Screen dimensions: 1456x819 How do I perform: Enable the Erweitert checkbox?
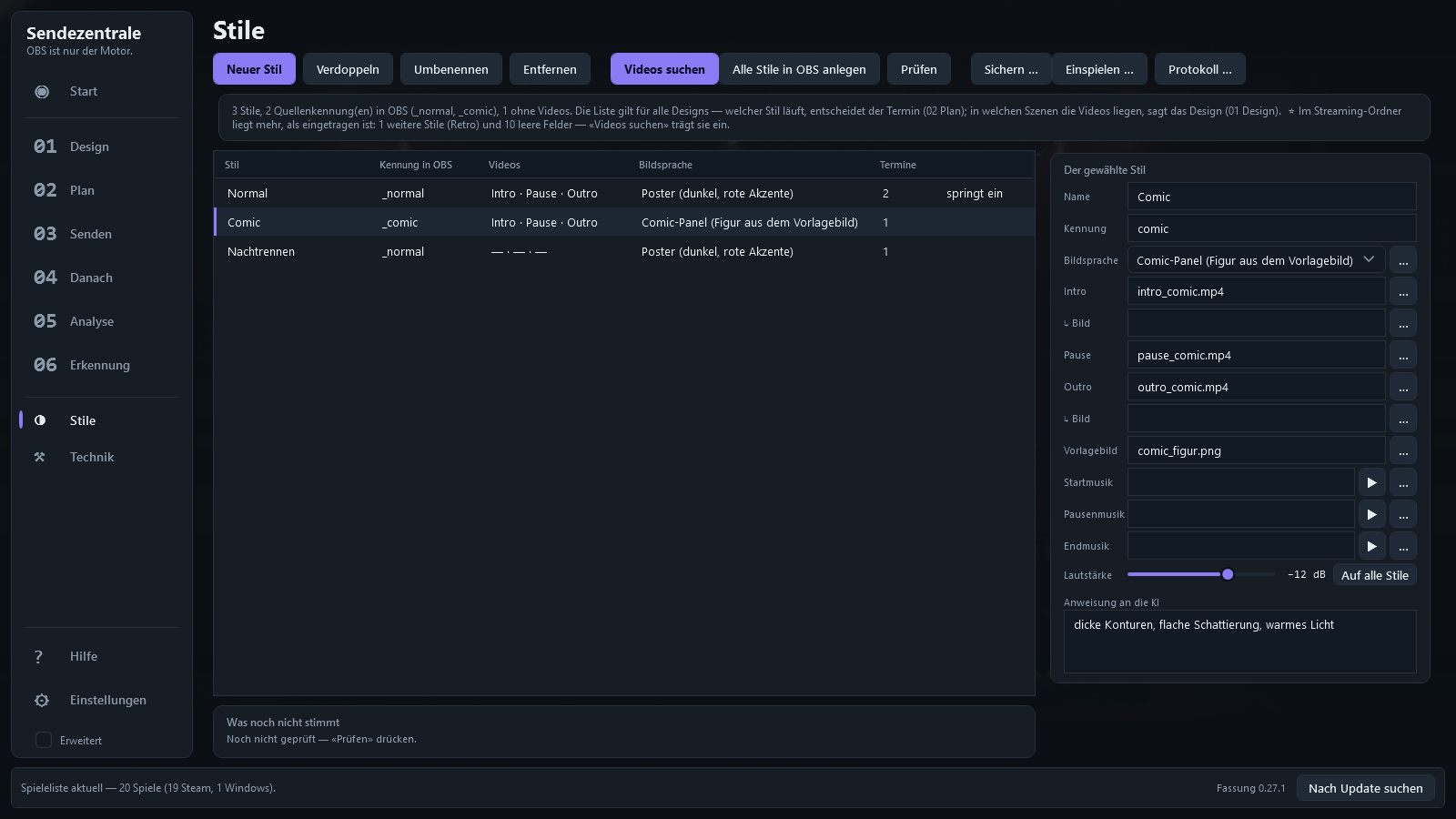coord(43,740)
